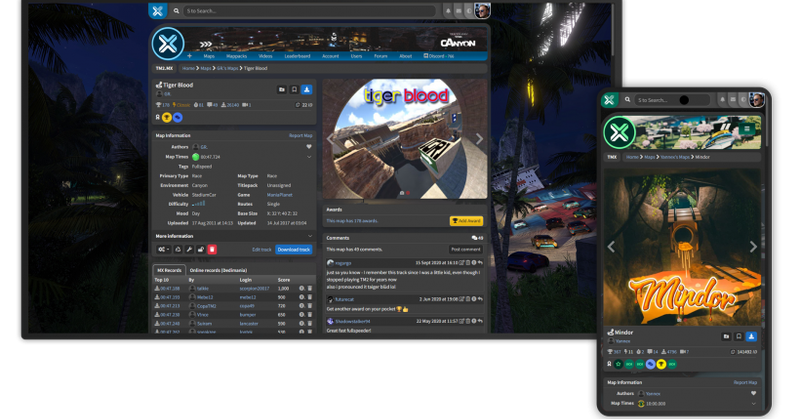The image size is (800, 419).
Task: Show previous Tiger Blood screenshot with left arrow
Action: click(330, 139)
